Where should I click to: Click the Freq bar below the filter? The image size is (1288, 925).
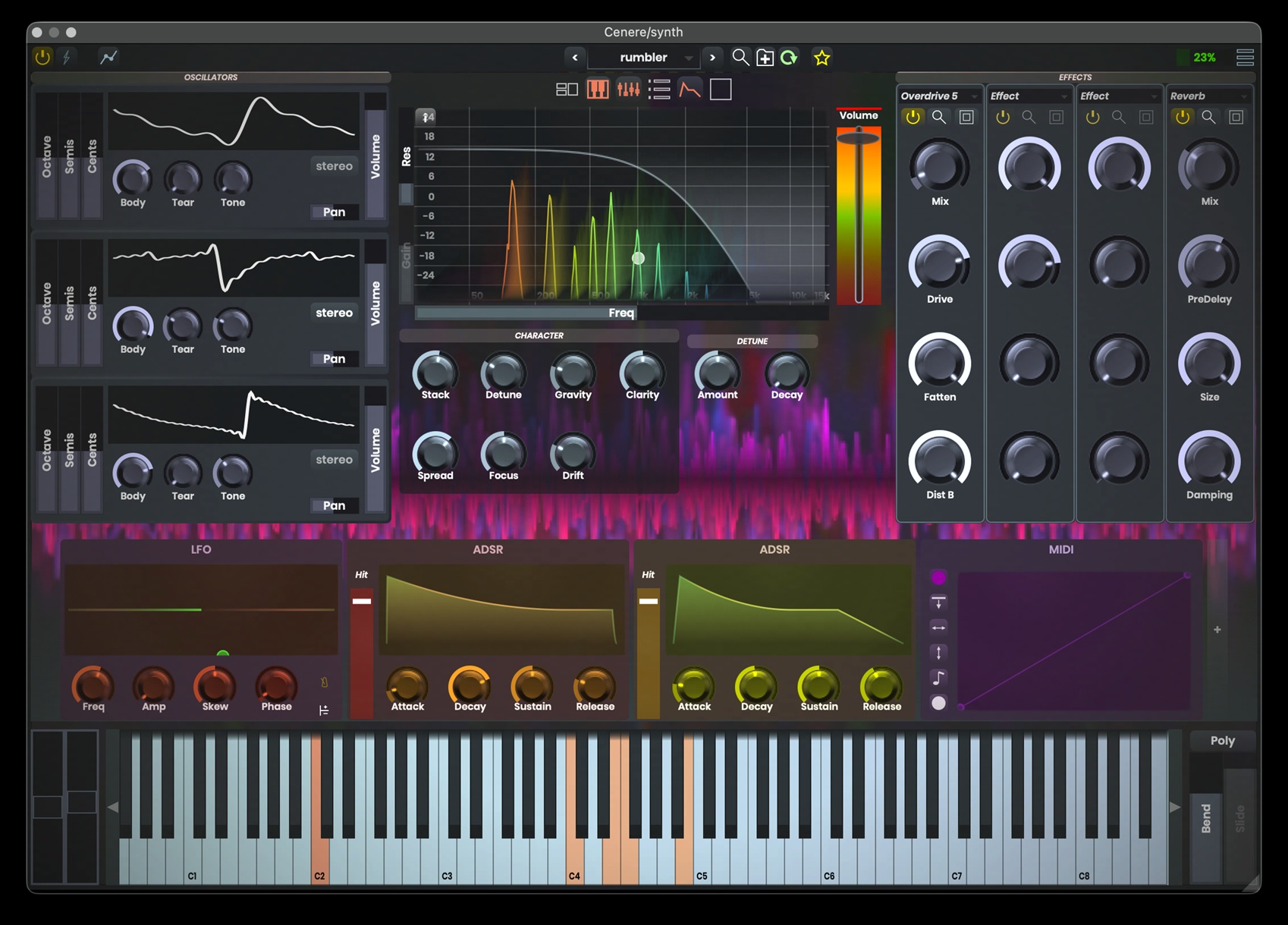pos(621,313)
